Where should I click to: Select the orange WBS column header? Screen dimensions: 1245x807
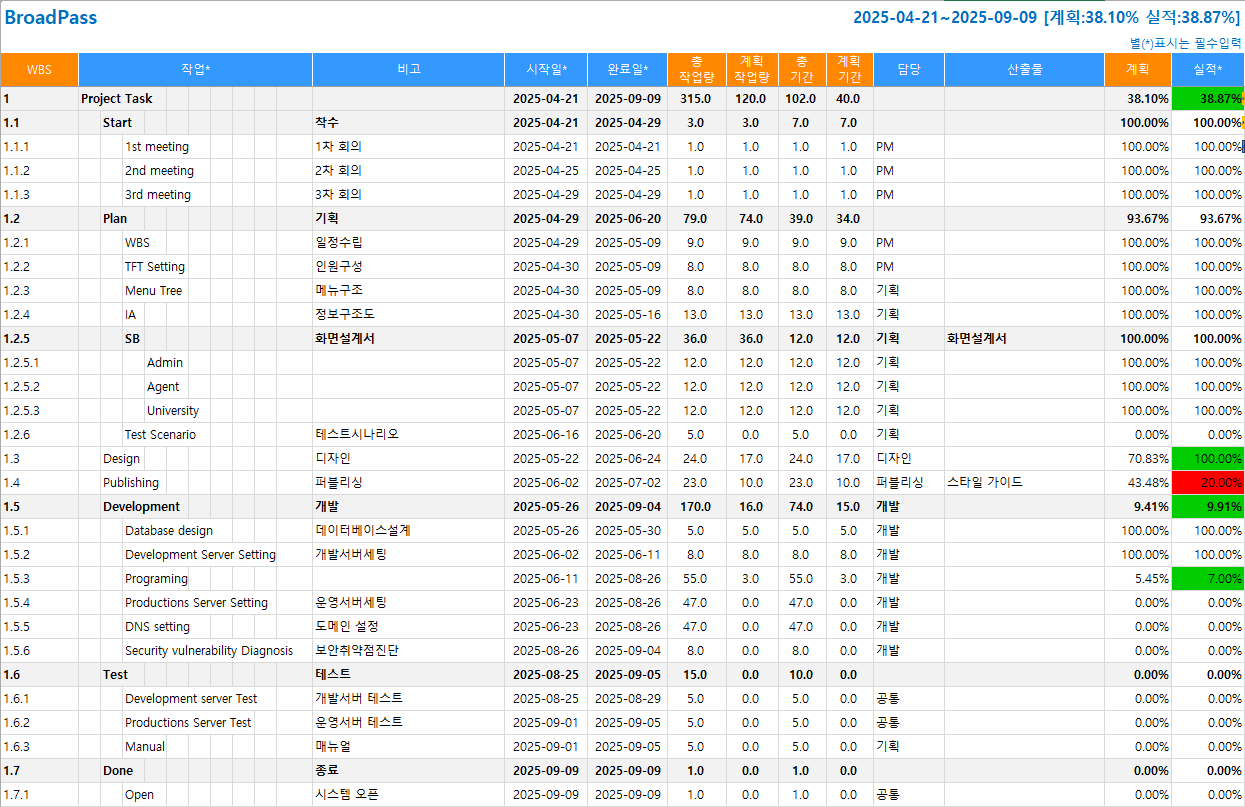tap(39, 70)
